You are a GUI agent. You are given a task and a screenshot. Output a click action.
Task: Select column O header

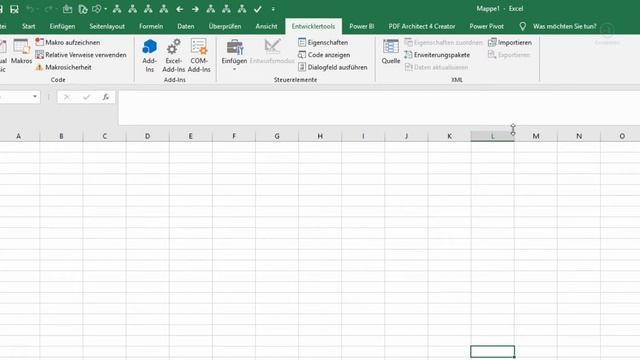coord(621,136)
